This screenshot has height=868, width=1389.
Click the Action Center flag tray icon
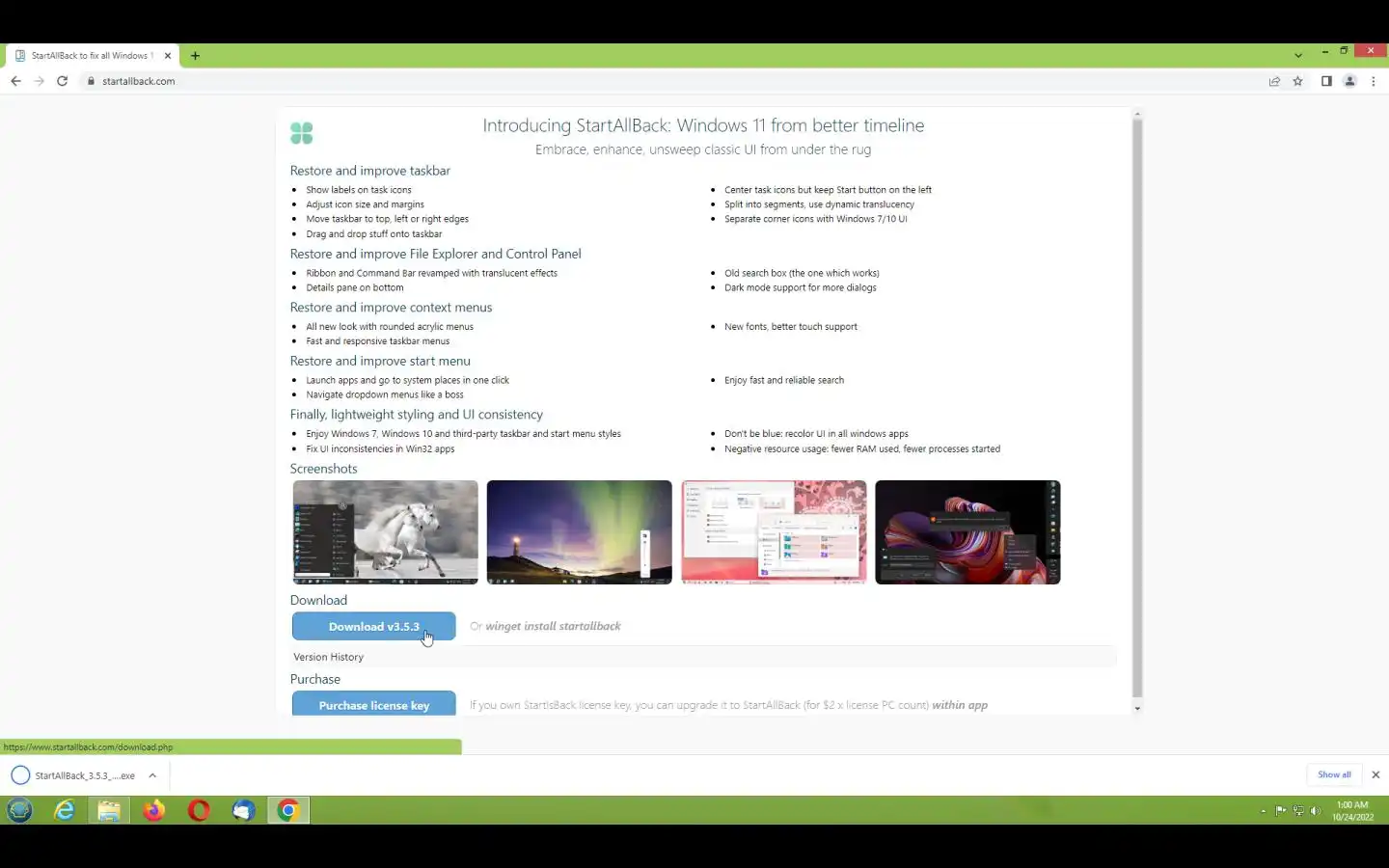(1281, 811)
